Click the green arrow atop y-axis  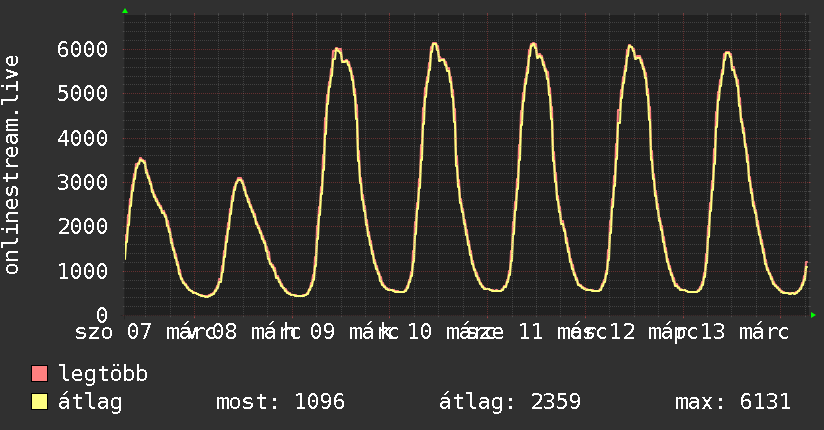(x=125, y=11)
